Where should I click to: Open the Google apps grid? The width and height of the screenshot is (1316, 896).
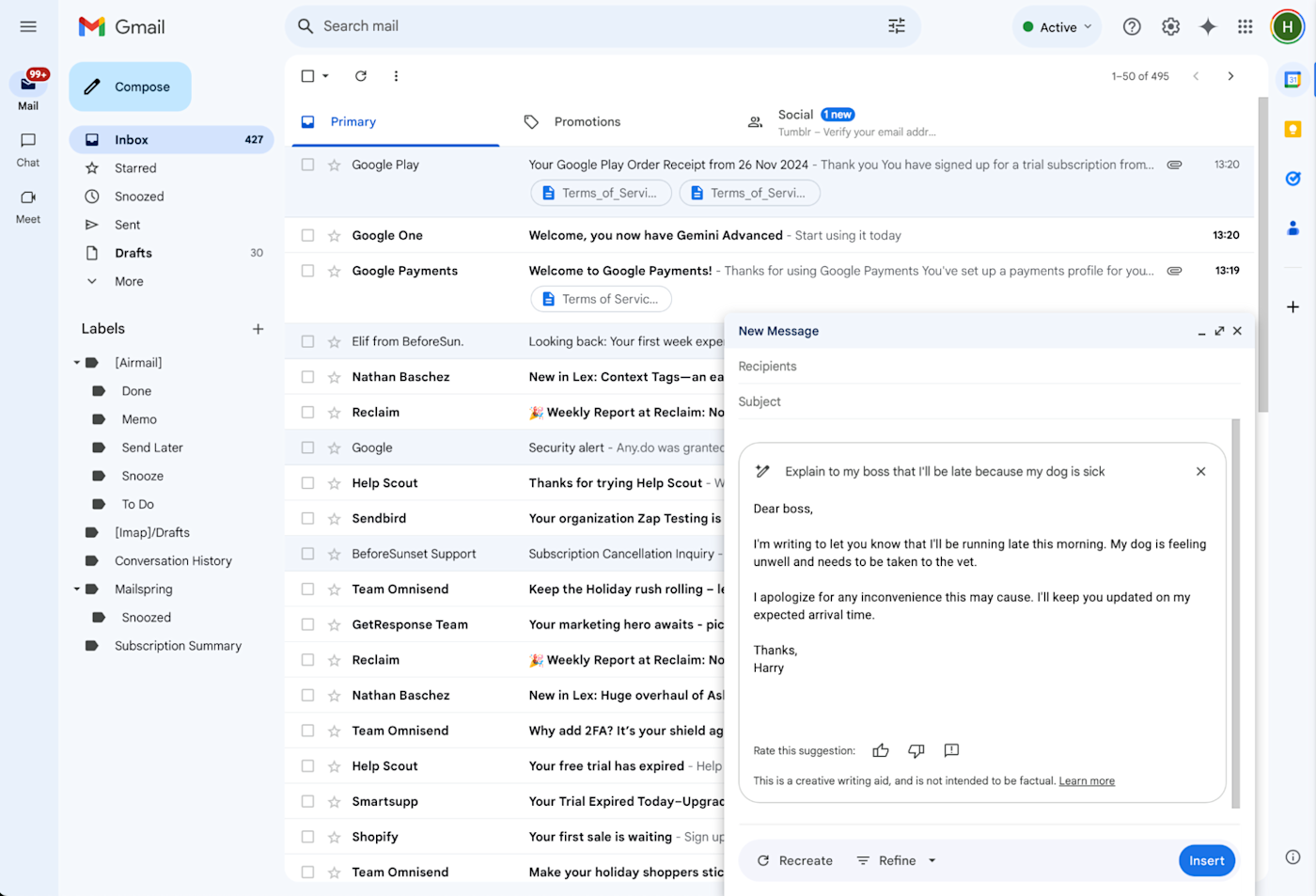click(x=1245, y=27)
